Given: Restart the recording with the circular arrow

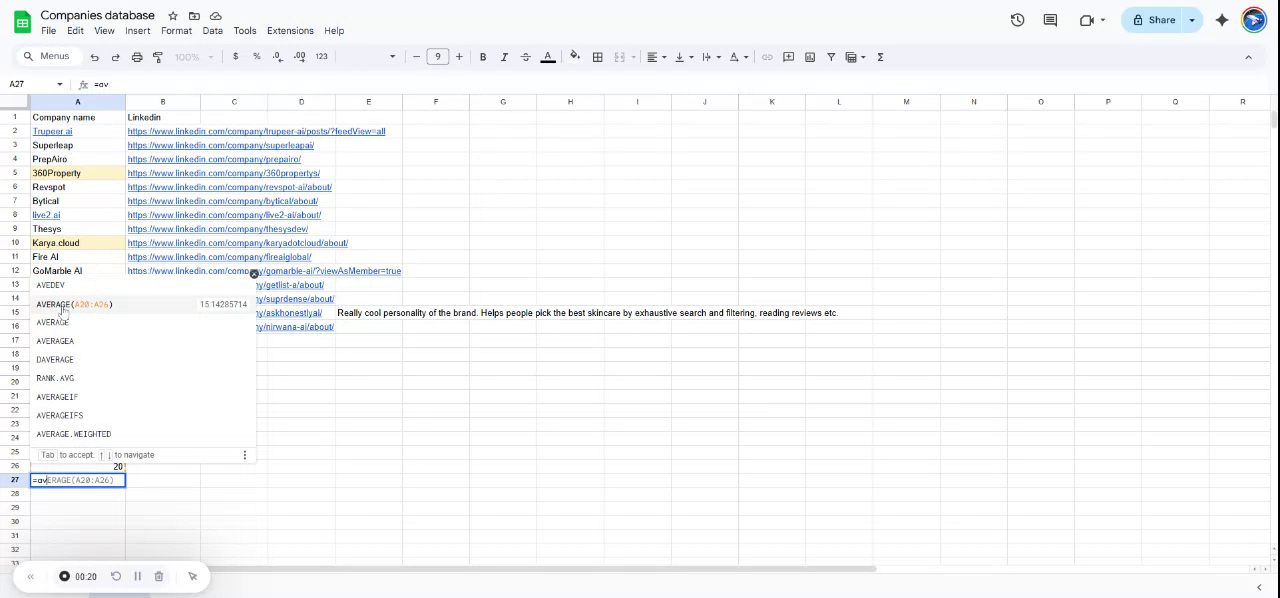Looking at the screenshot, I should coord(116,576).
